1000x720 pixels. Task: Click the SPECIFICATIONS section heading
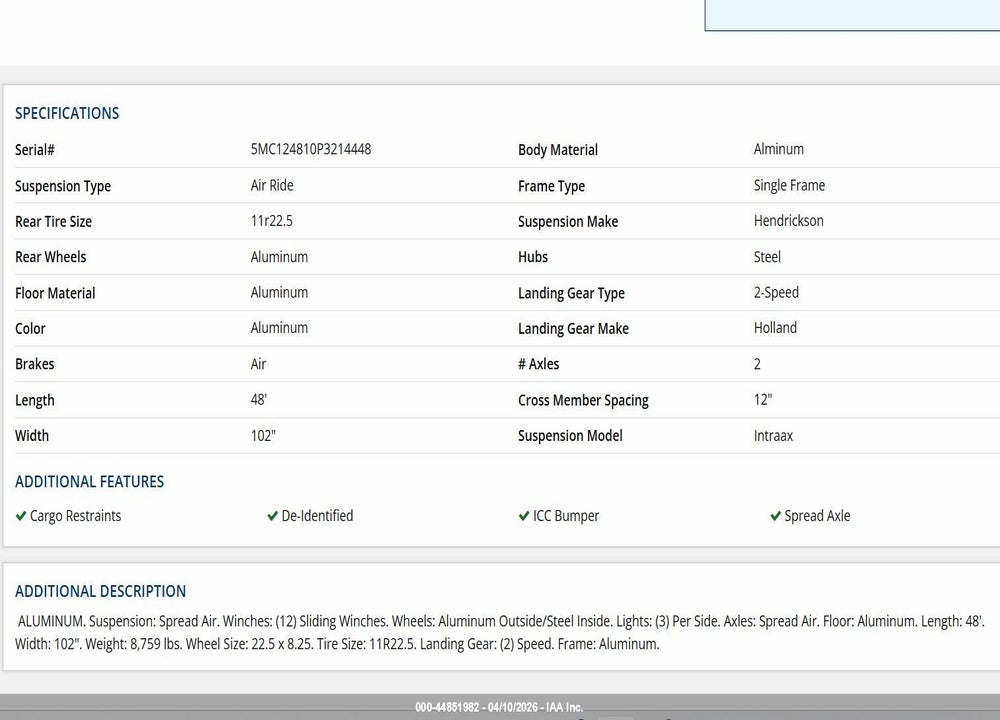[x=67, y=114]
